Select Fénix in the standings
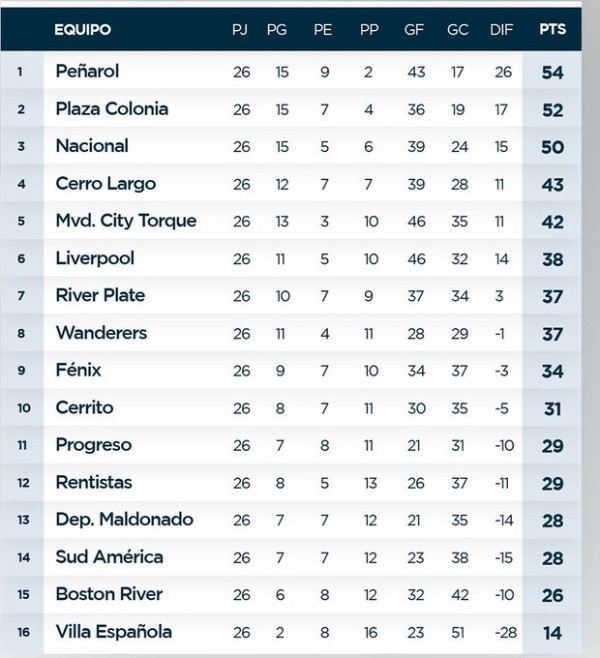The height and width of the screenshot is (658, 600). tap(78, 370)
